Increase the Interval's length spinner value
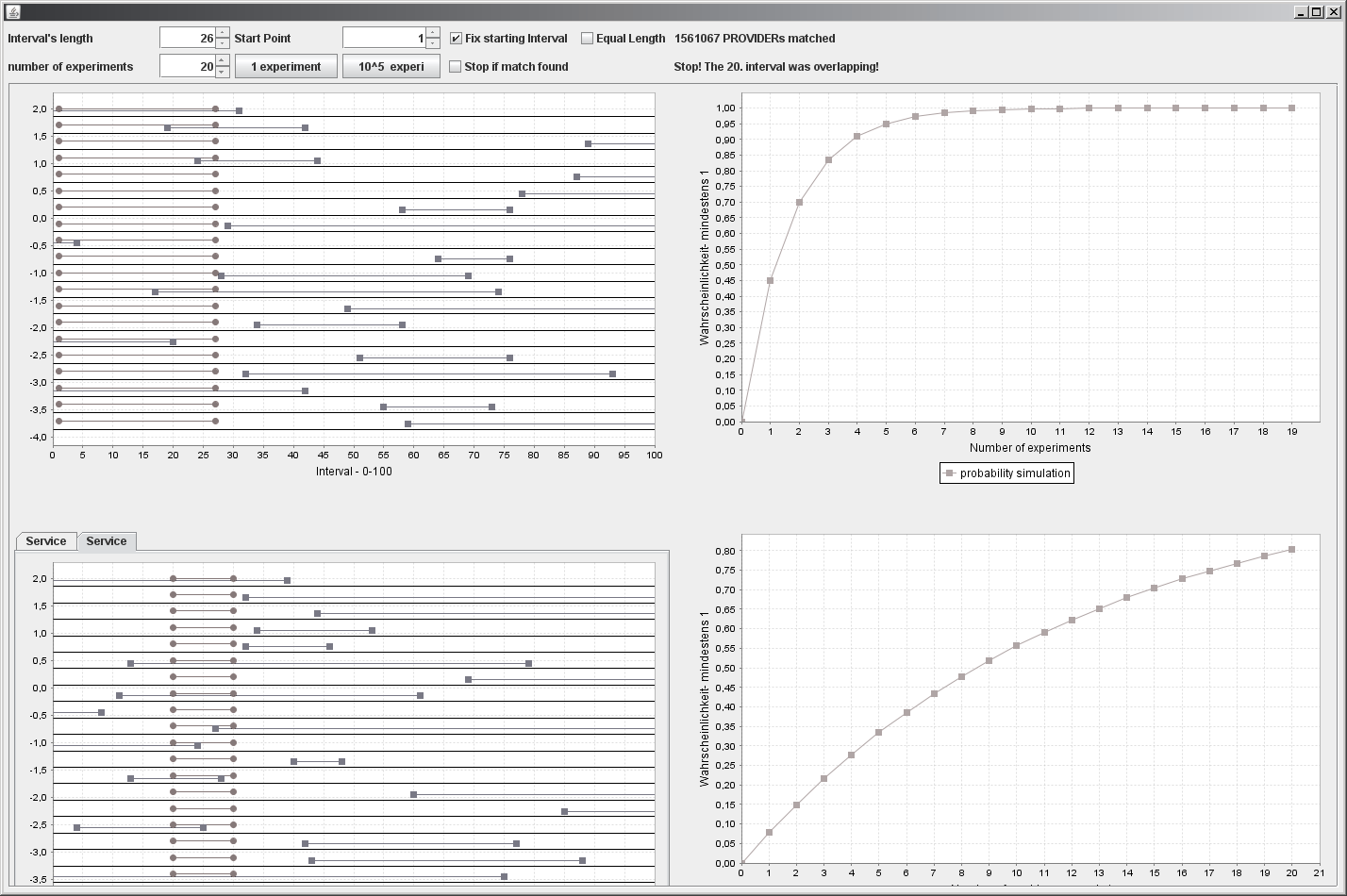 pyautogui.click(x=223, y=34)
